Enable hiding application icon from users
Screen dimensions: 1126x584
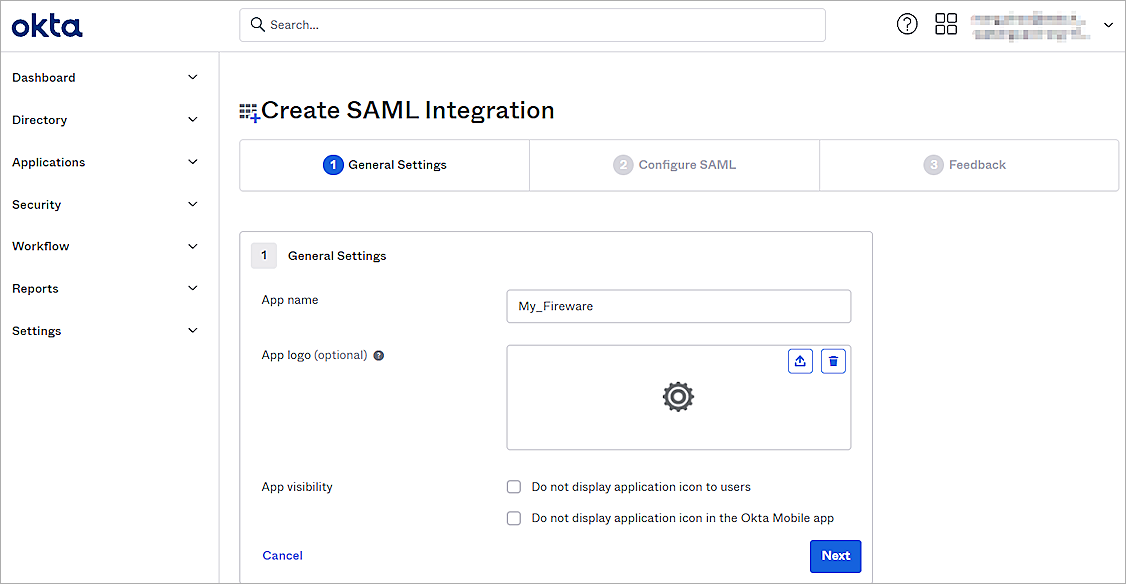[x=513, y=486]
